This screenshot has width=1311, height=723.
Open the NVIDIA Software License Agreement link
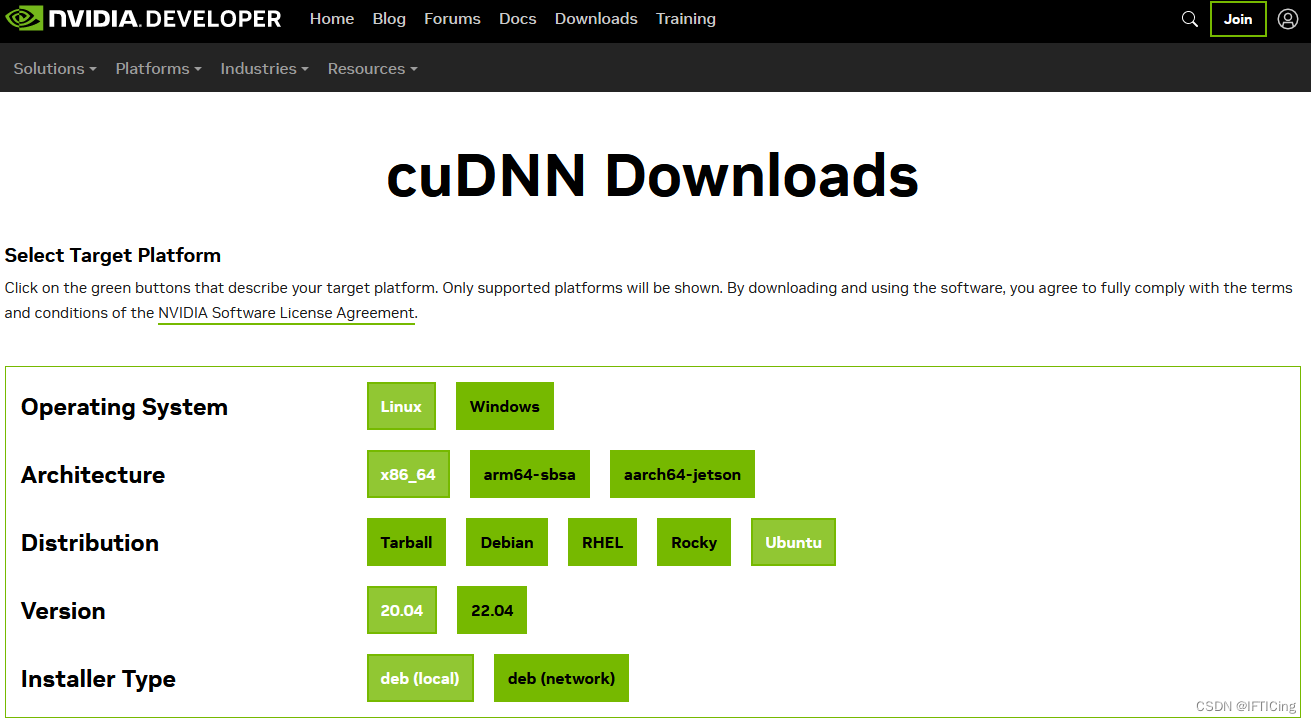click(286, 312)
